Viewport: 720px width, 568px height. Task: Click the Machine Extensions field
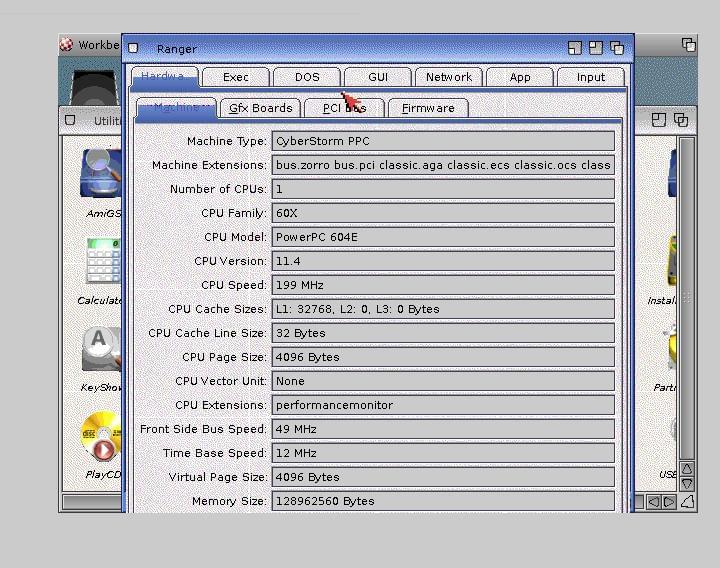[443, 165]
